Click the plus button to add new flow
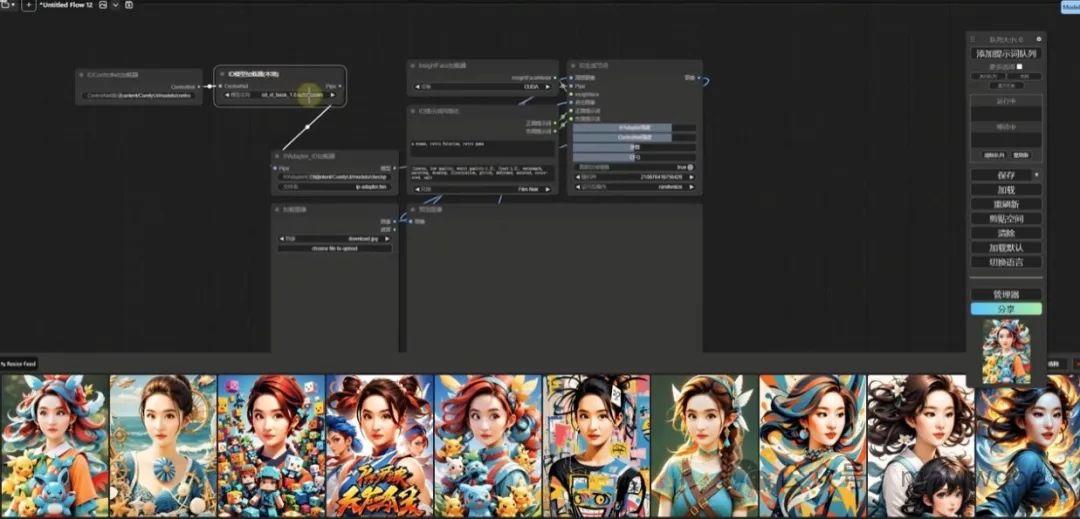 pyautogui.click(x=28, y=5)
